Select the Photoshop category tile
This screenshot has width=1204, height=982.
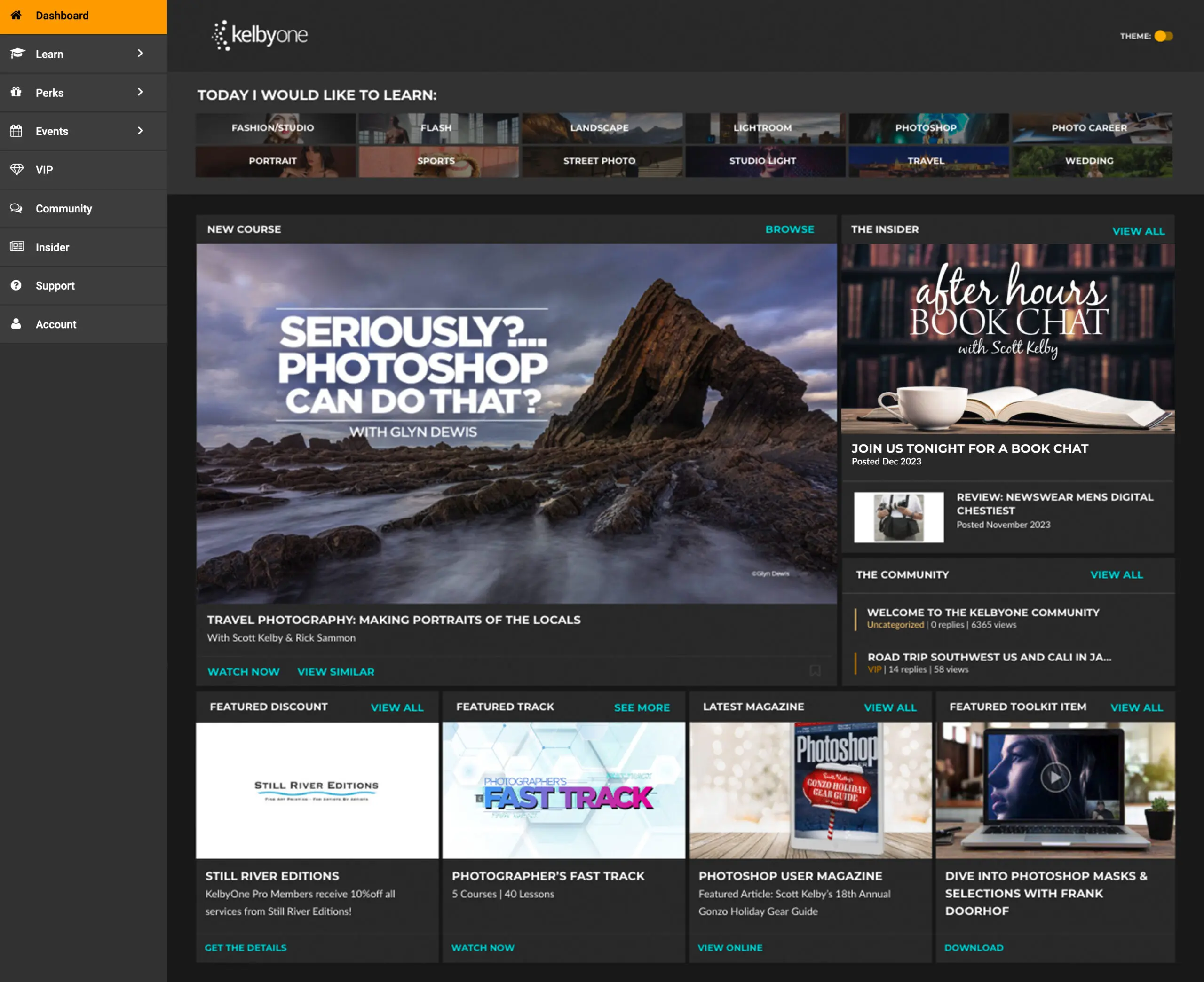pyautogui.click(x=928, y=128)
